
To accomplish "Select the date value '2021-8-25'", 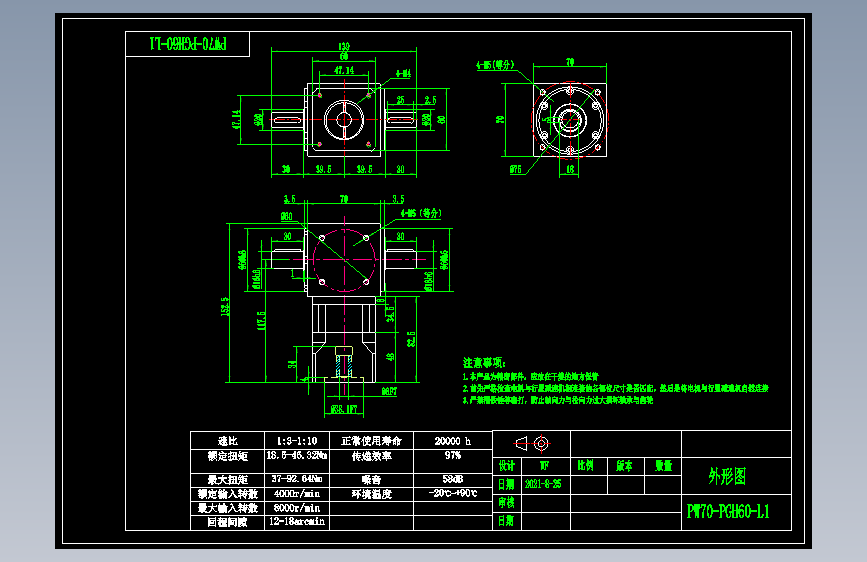I will coord(543,484).
